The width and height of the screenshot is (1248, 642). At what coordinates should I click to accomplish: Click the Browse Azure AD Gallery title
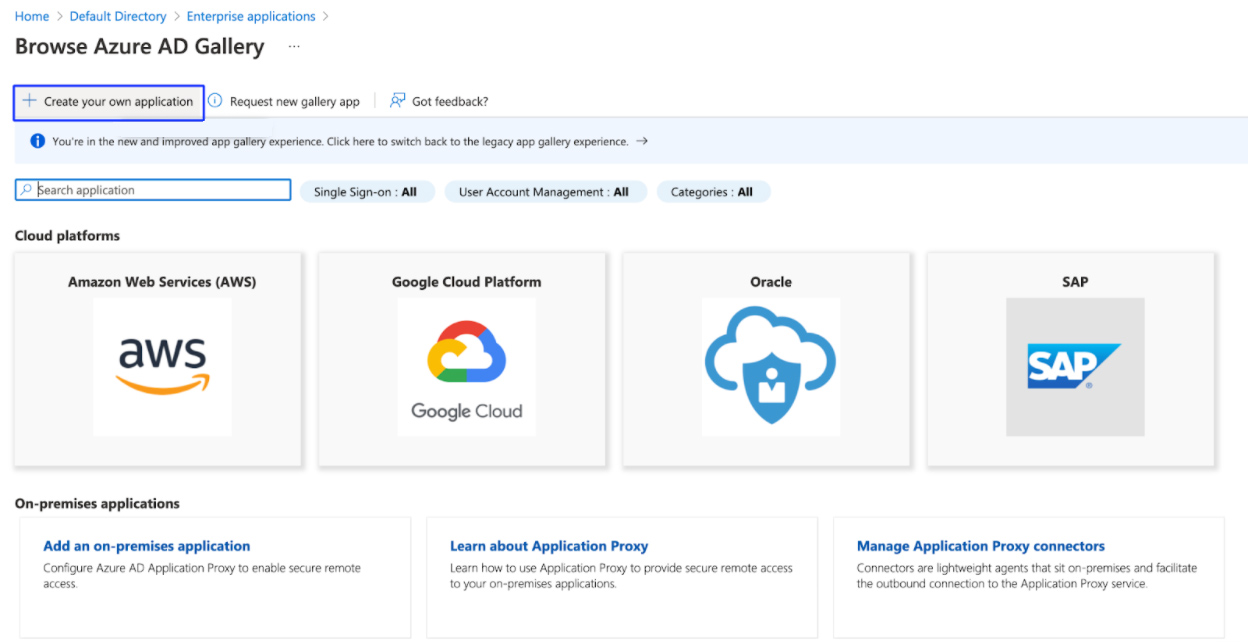point(140,46)
